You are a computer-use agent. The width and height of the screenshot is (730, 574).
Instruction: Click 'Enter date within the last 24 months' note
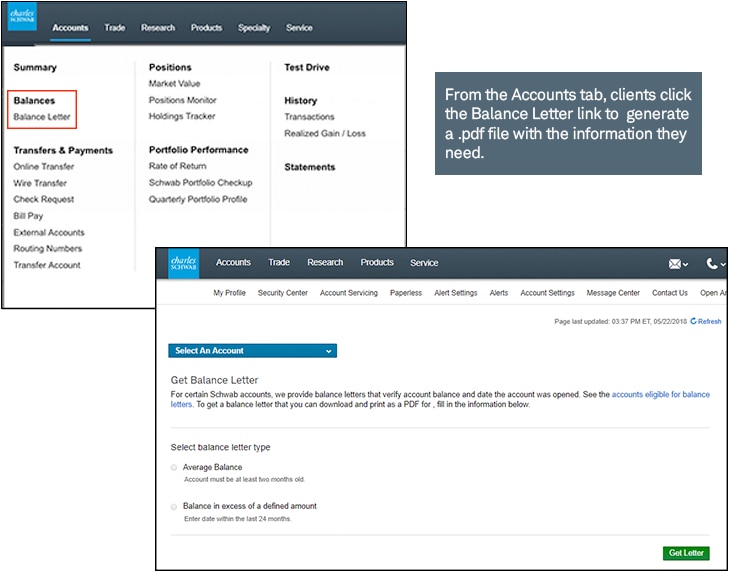[x=237, y=519]
